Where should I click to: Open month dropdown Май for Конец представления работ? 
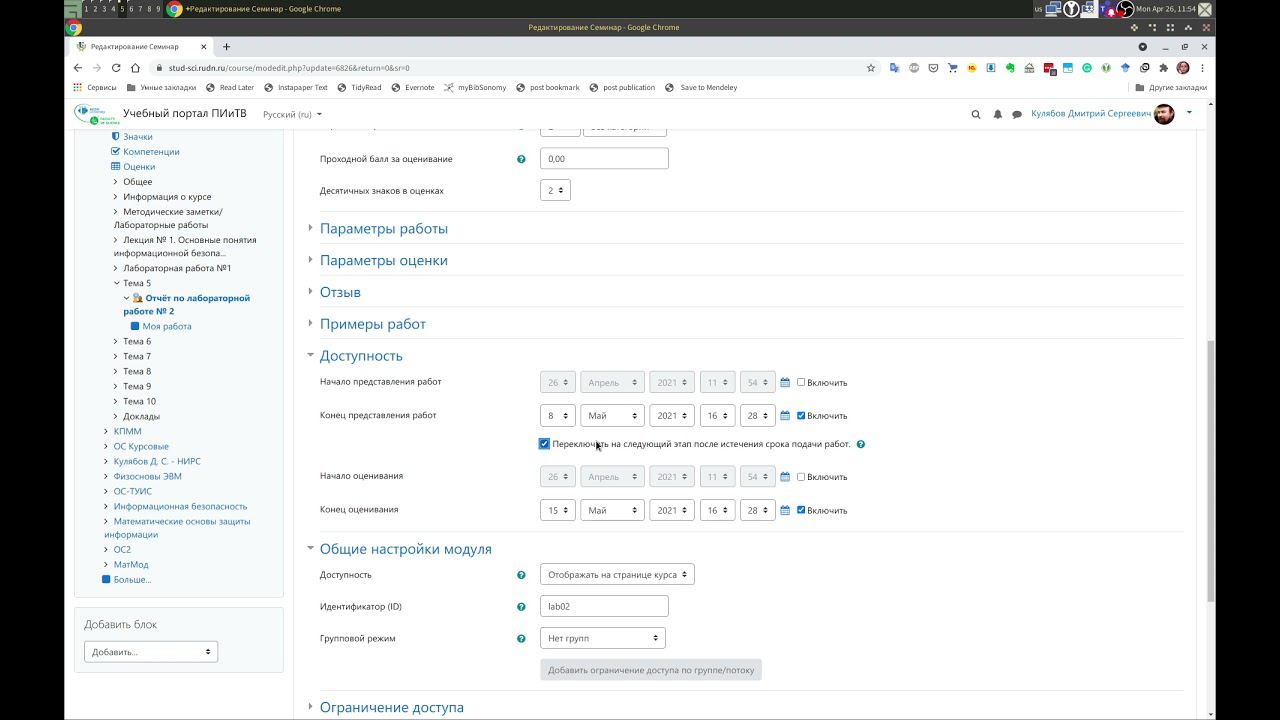click(612, 415)
